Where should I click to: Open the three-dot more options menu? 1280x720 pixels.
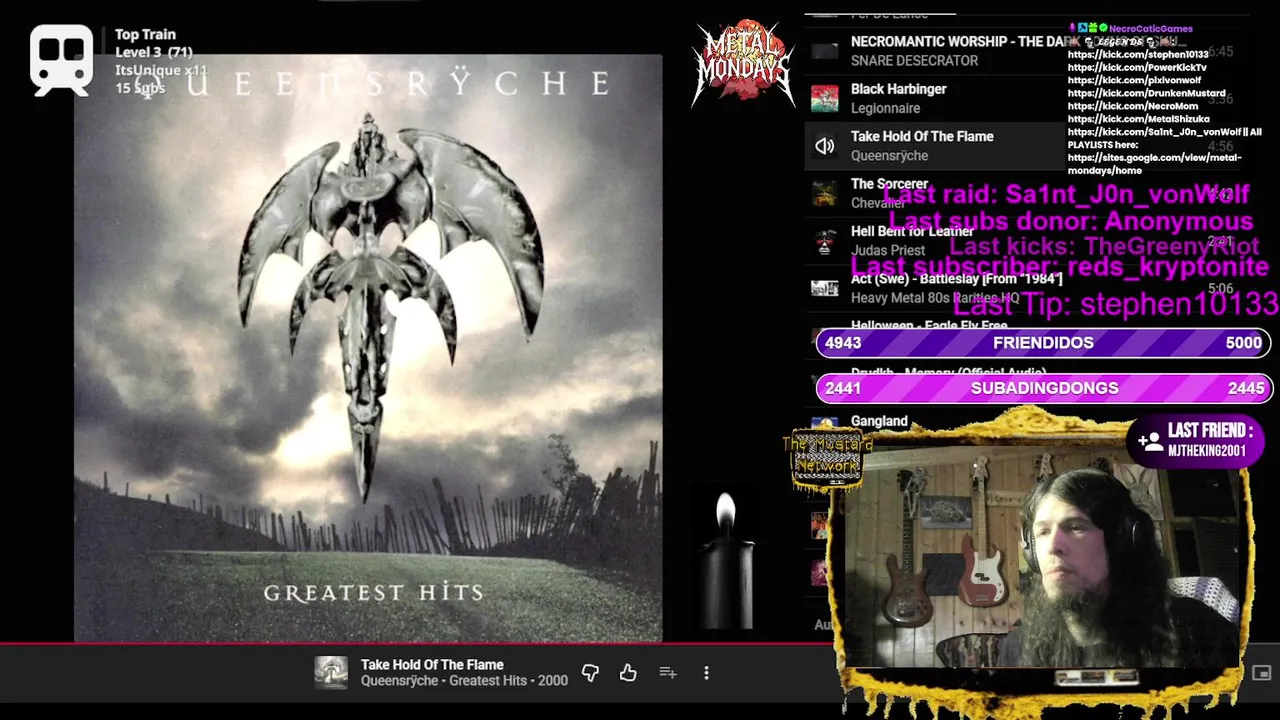coord(706,673)
